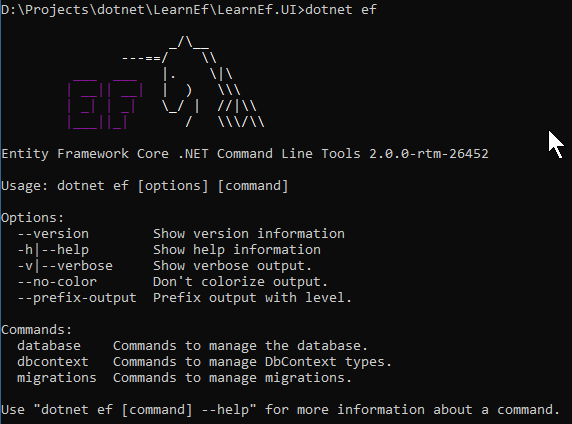The height and width of the screenshot is (424, 572).
Task: Click 'Commands to manage DbContext types.' description
Action: [252, 362]
